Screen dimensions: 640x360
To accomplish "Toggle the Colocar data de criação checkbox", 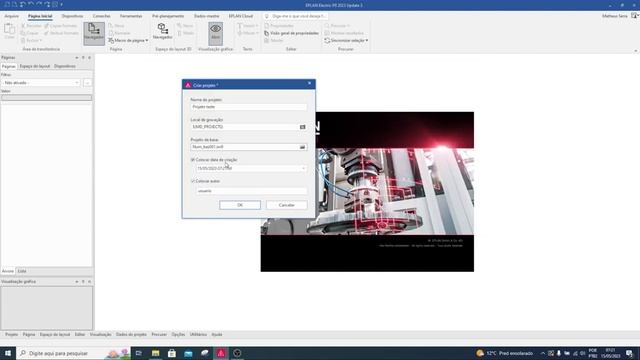I will 193,160.
